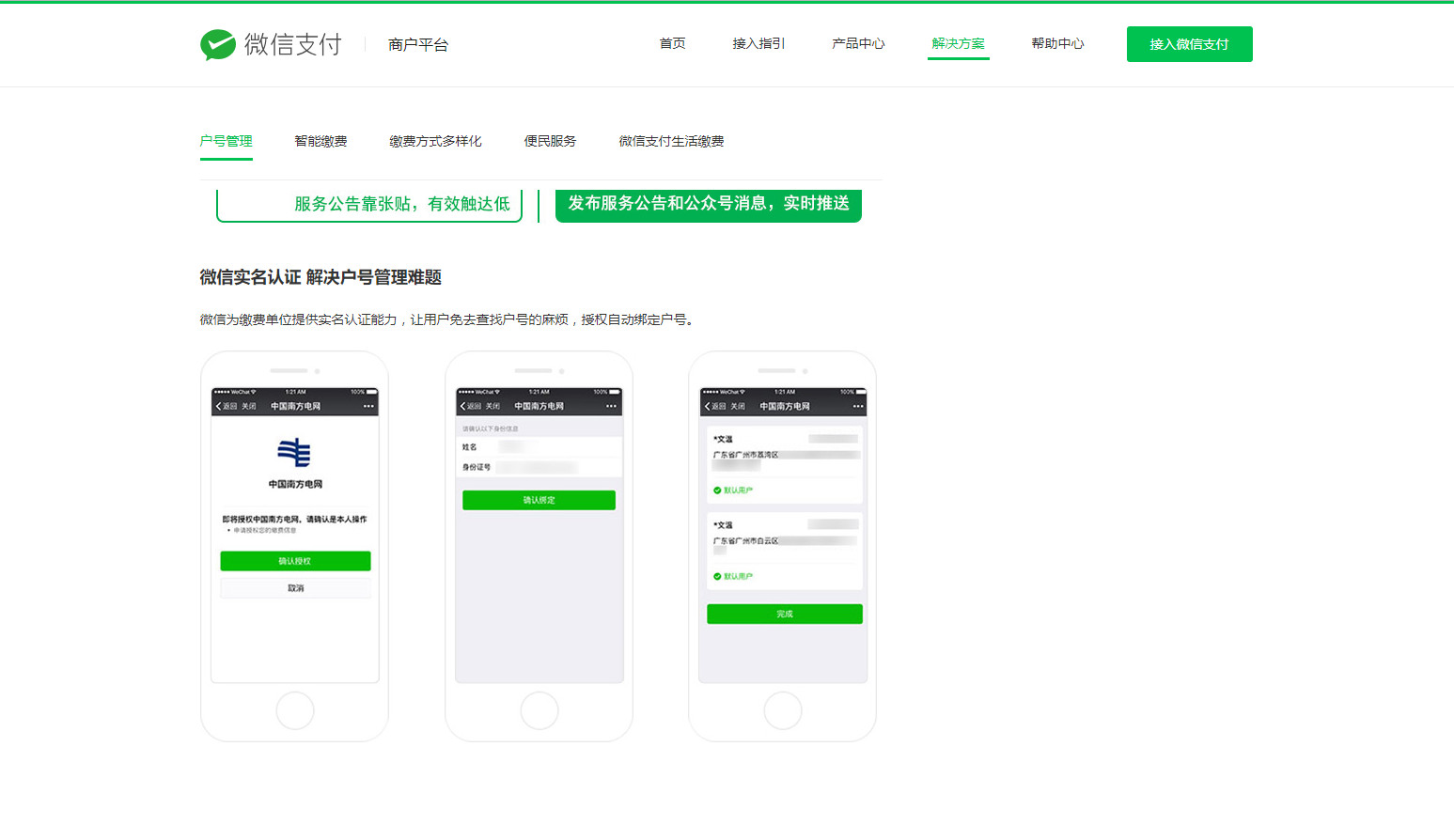
Task: Click 关闭 in the 完成 phone header
Action: coord(738,406)
